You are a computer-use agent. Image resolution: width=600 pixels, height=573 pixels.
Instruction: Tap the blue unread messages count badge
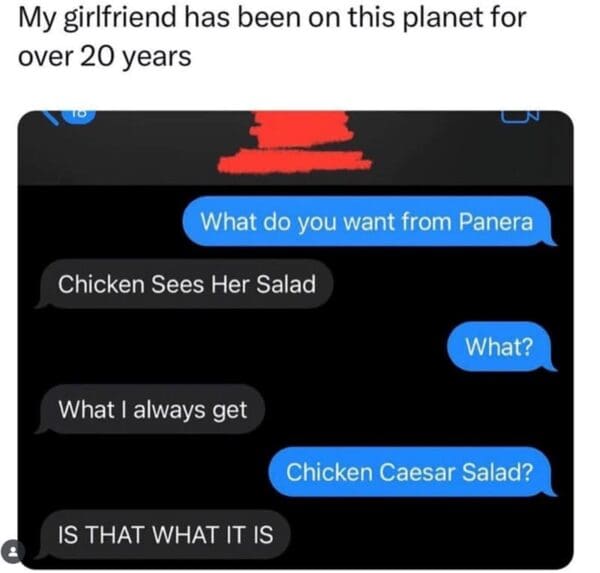(78, 116)
